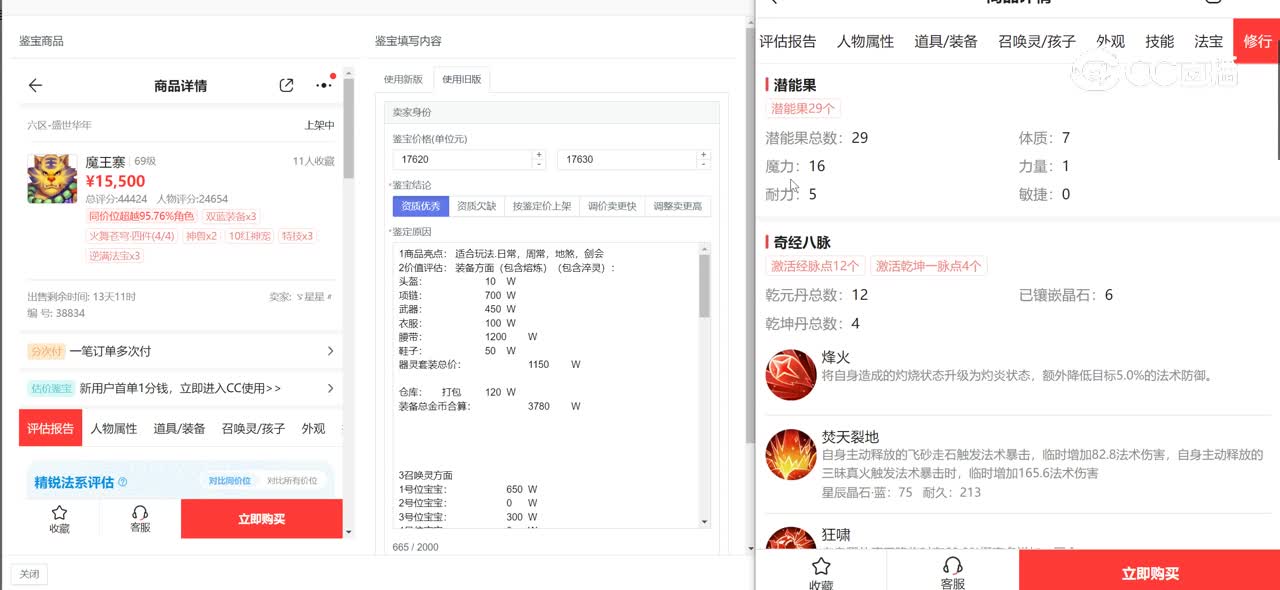Click inside the 鉴定原因 text area
Viewport: 1280px width, 590px height.
[546, 385]
